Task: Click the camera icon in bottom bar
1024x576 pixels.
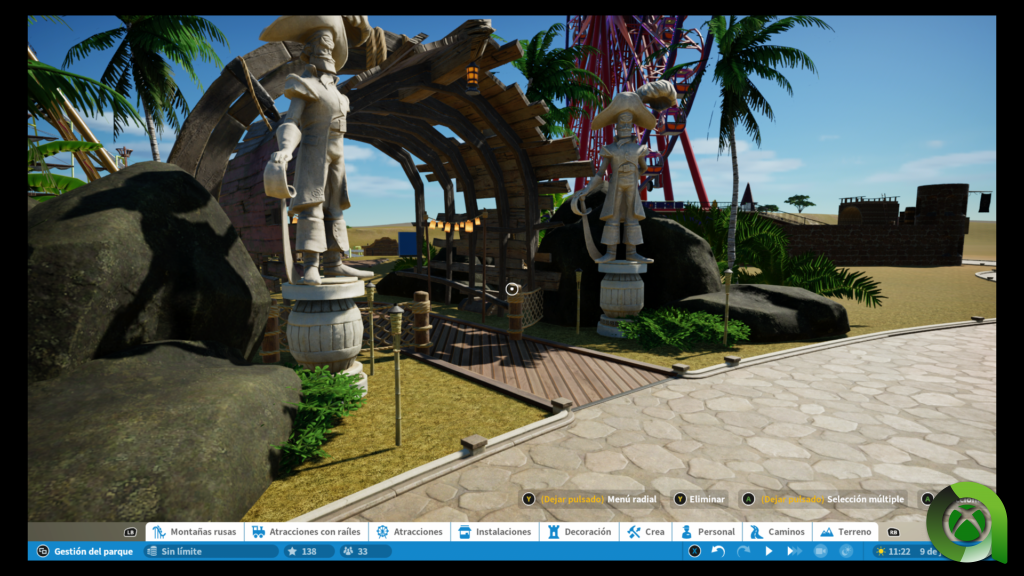Action: click(x=821, y=551)
